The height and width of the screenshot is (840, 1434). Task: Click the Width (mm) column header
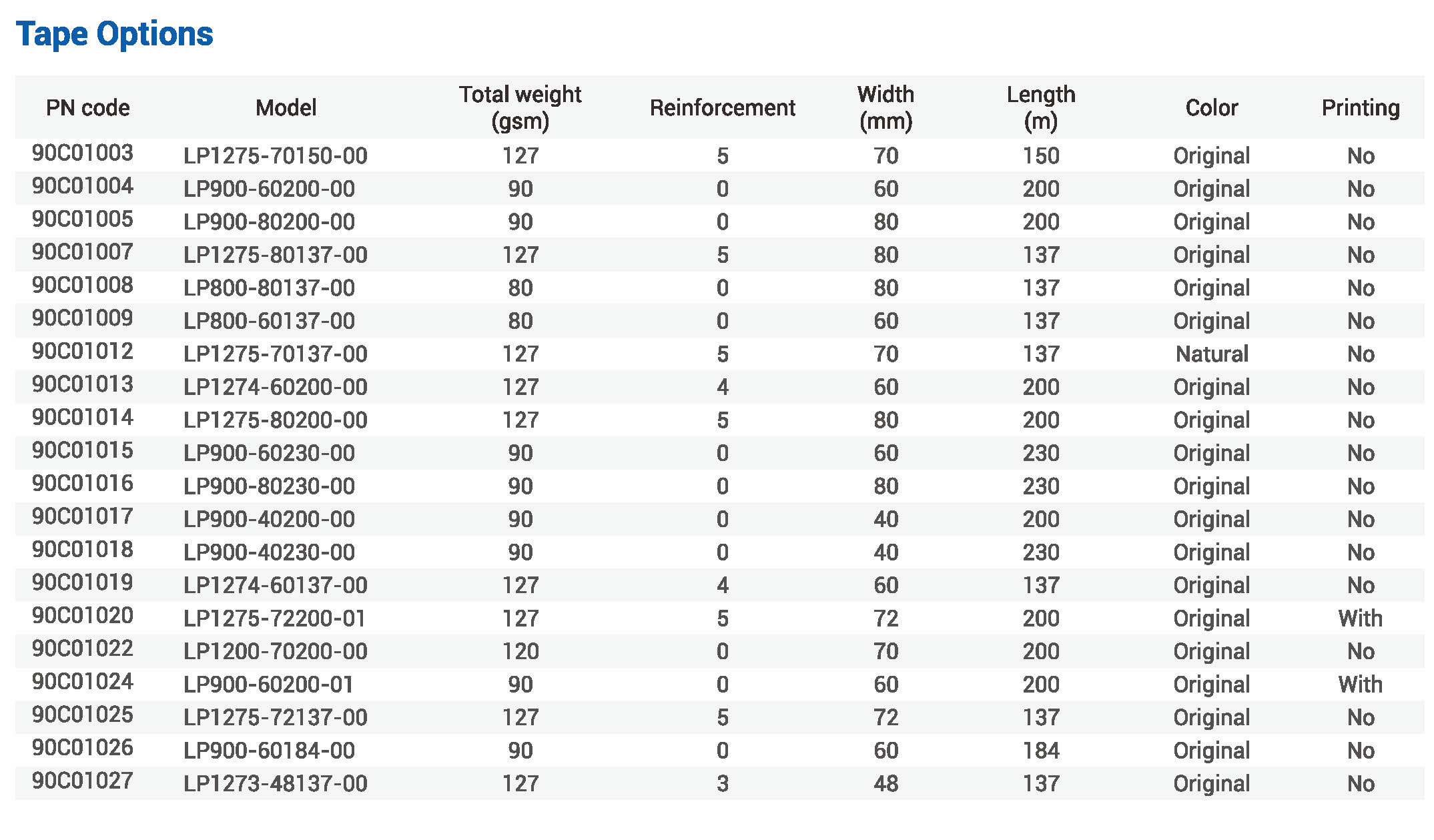tap(885, 107)
